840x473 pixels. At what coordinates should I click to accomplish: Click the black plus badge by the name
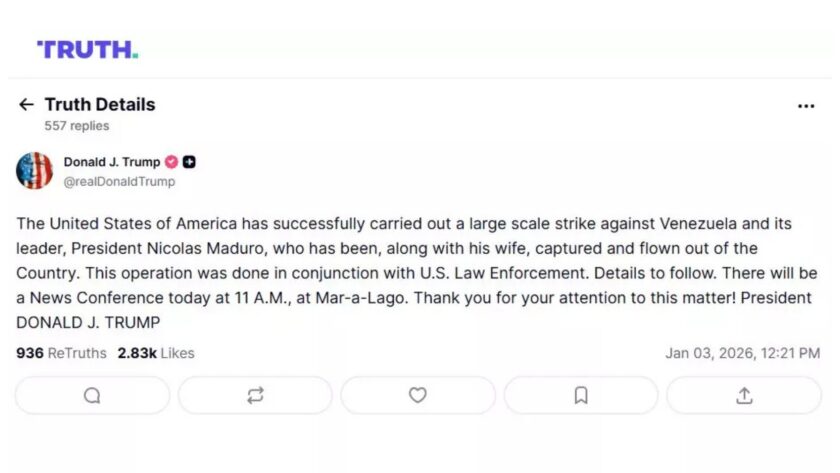coord(189,162)
